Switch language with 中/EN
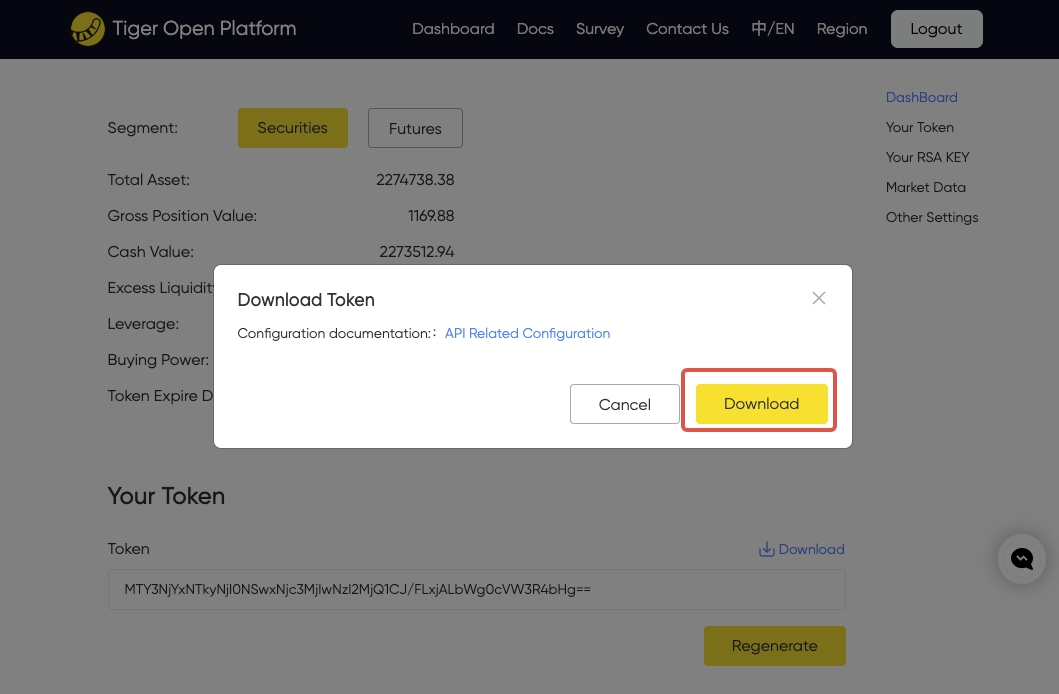Screen dimensions: 1059x694 (773, 29)
